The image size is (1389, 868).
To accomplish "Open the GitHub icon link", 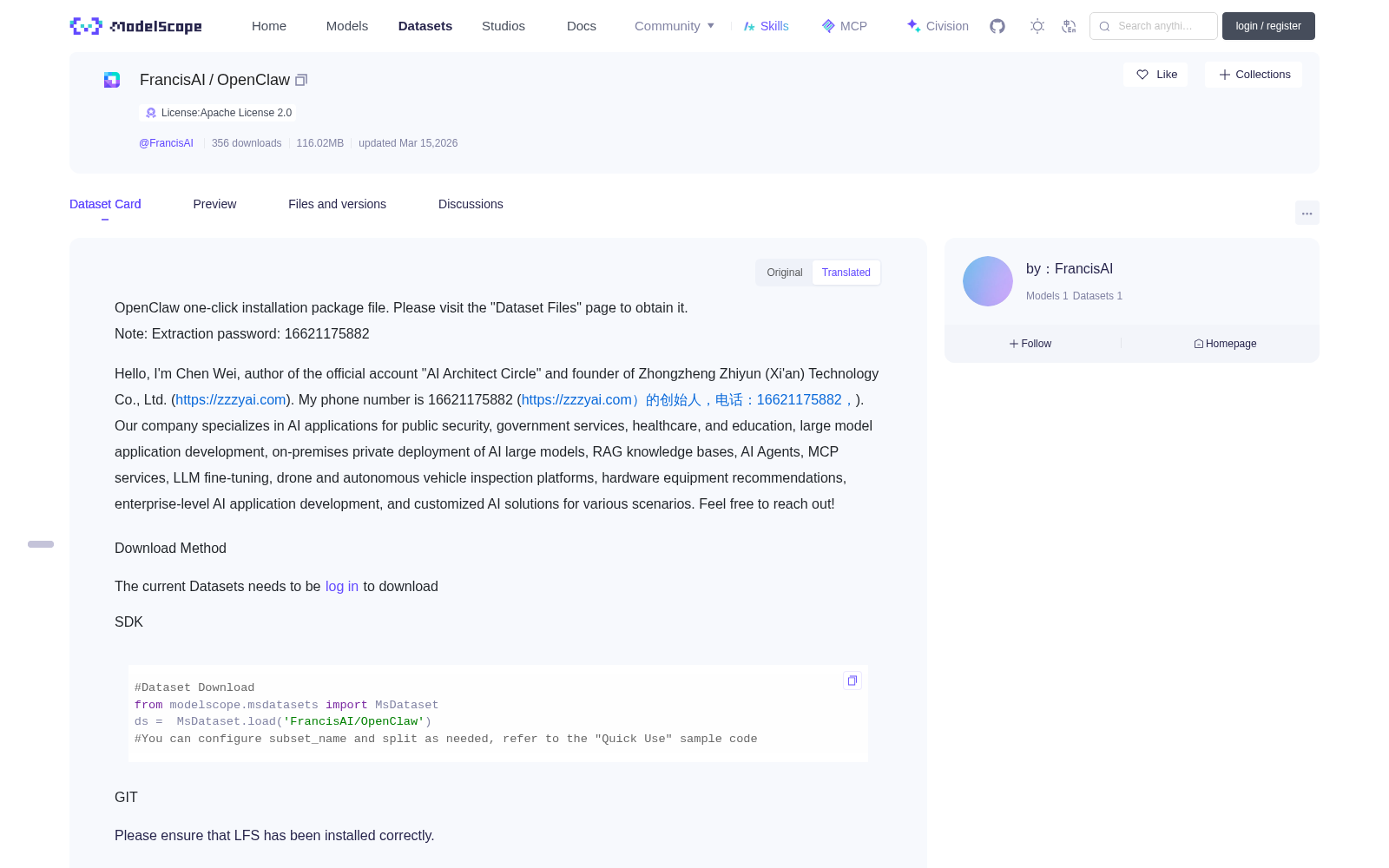I will pyautogui.click(x=997, y=26).
